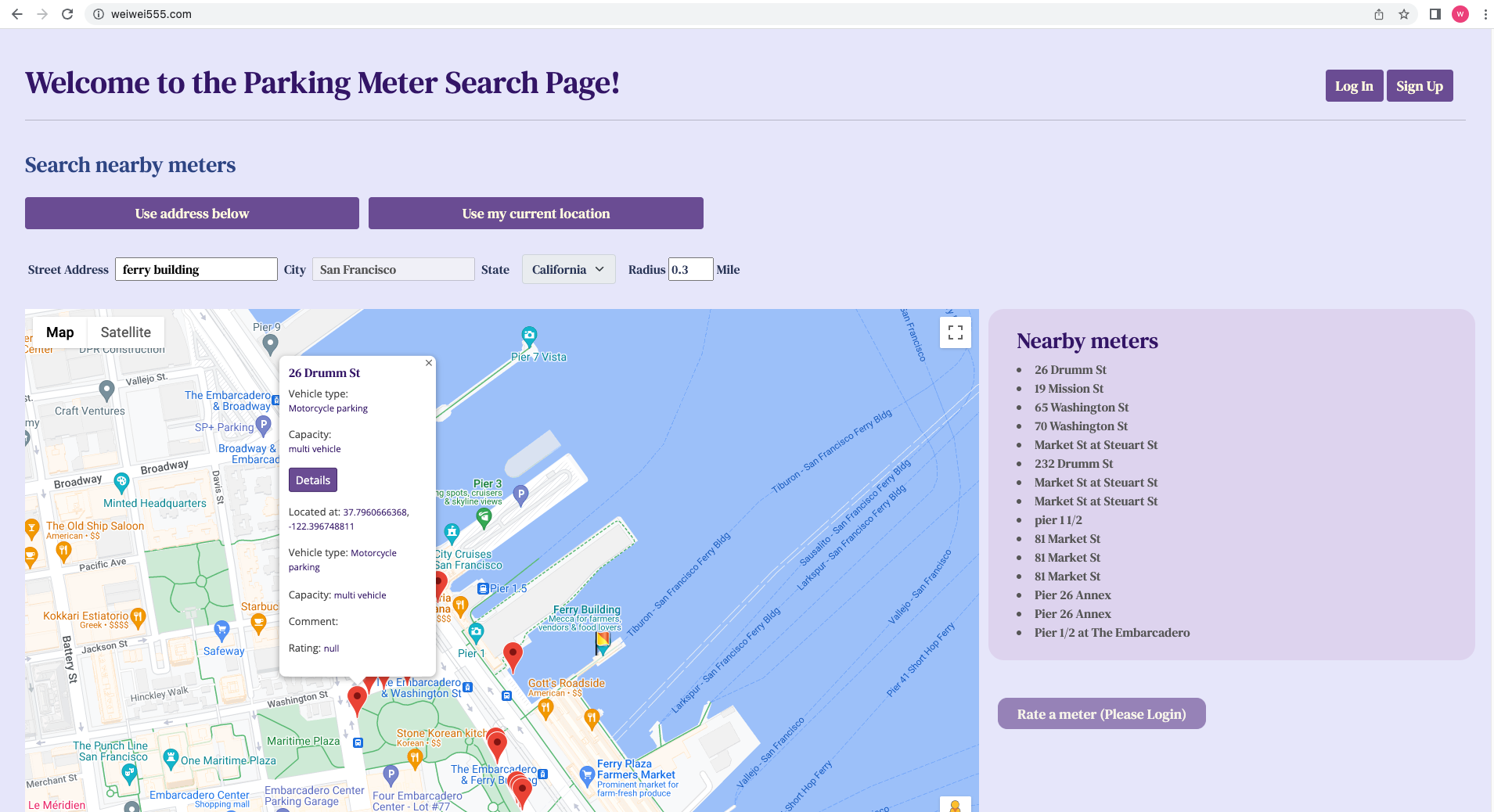
Task: Click the red meter marker near Pier 1
Action: (513, 657)
